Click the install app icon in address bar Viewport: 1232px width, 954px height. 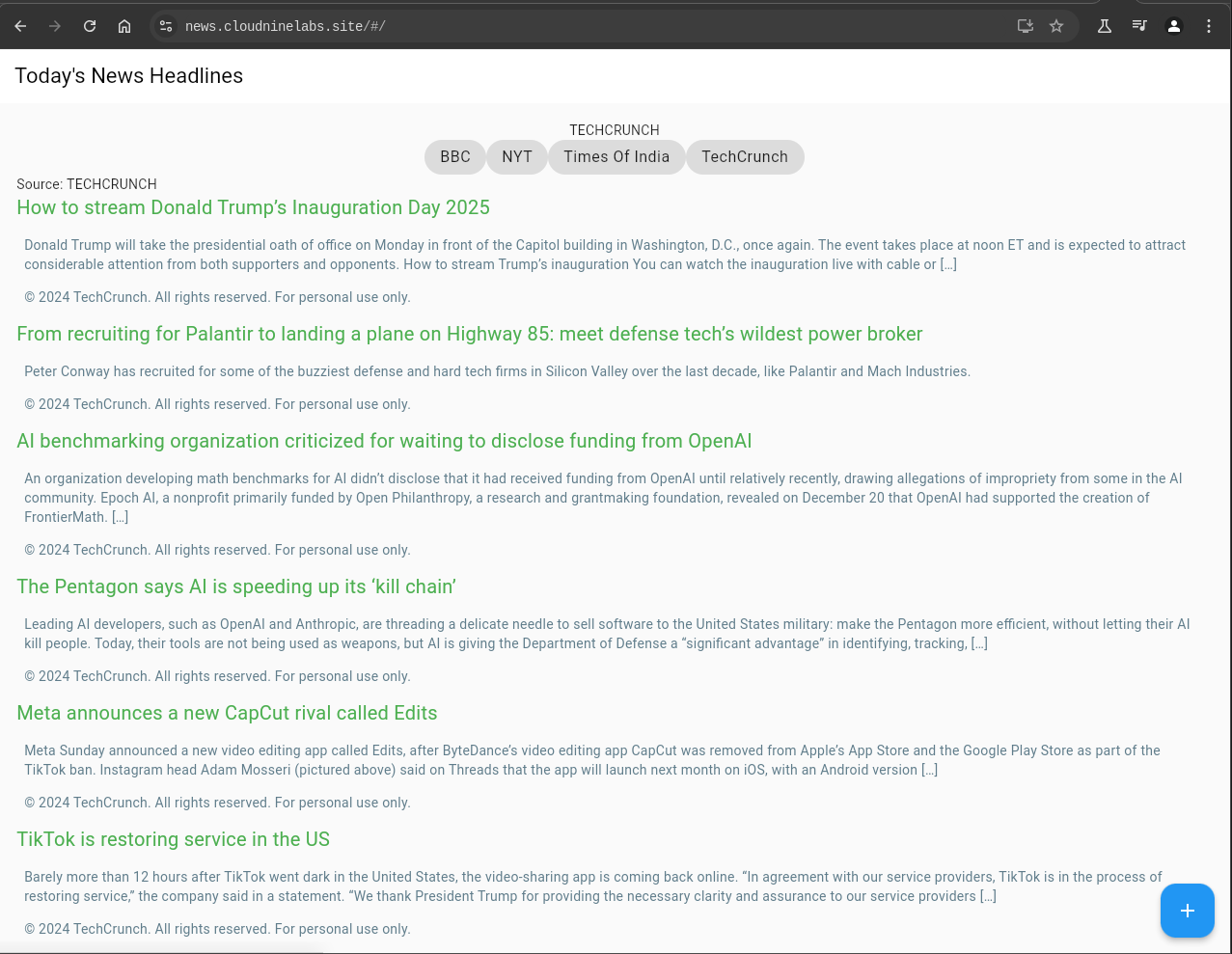[x=1026, y=26]
